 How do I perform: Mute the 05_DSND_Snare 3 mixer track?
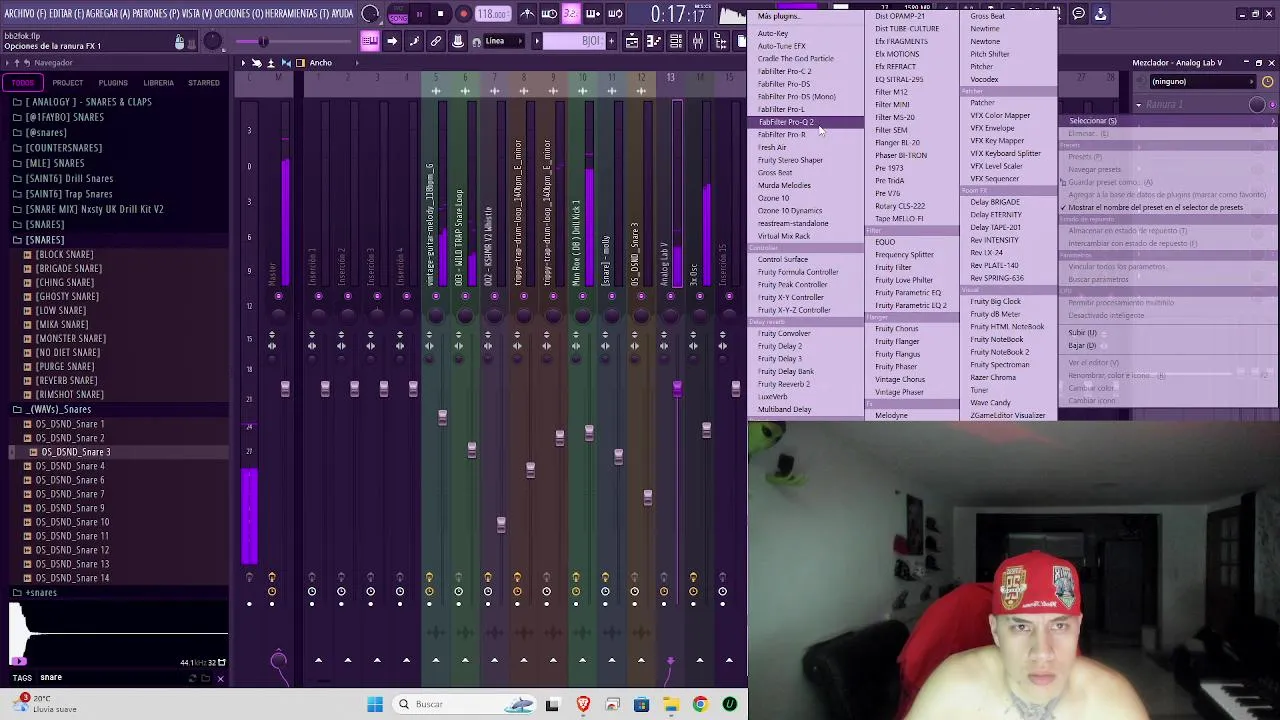tap(641, 296)
